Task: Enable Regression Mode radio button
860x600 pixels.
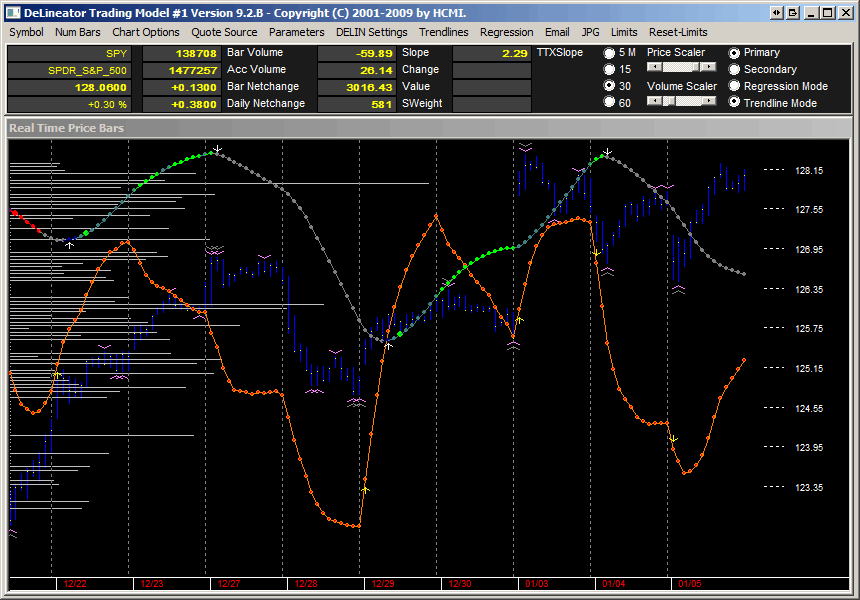Action: click(734, 86)
